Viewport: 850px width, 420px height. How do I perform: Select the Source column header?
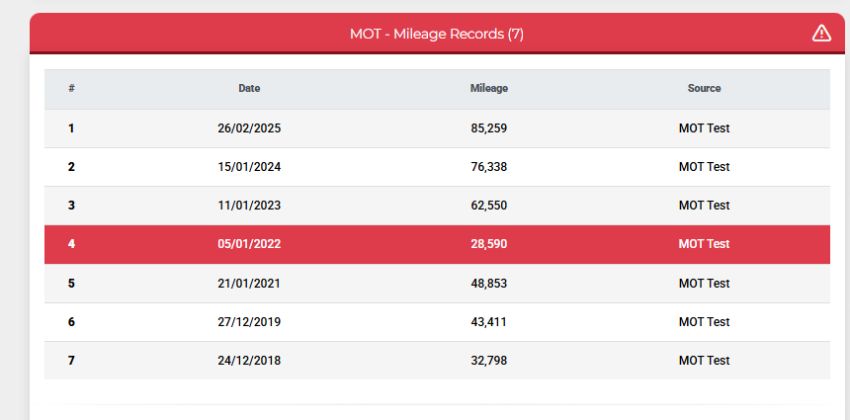[x=704, y=88]
